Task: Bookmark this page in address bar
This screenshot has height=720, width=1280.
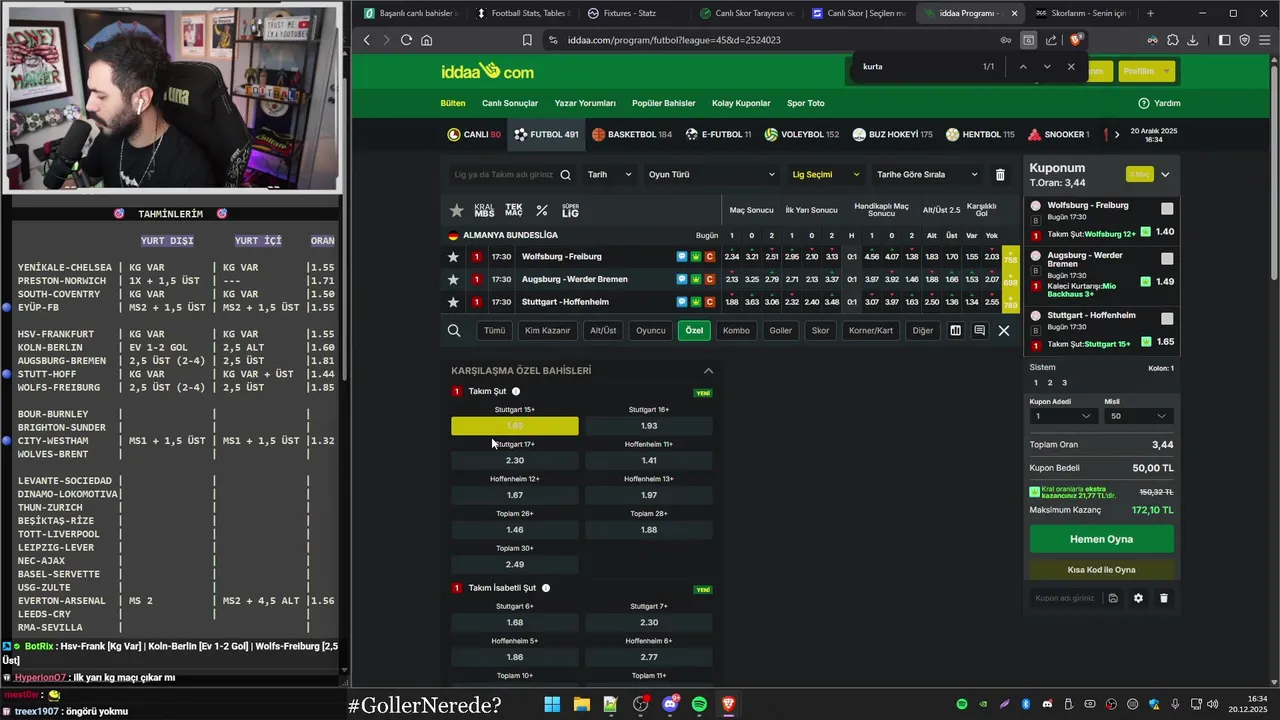Action: point(527,40)
